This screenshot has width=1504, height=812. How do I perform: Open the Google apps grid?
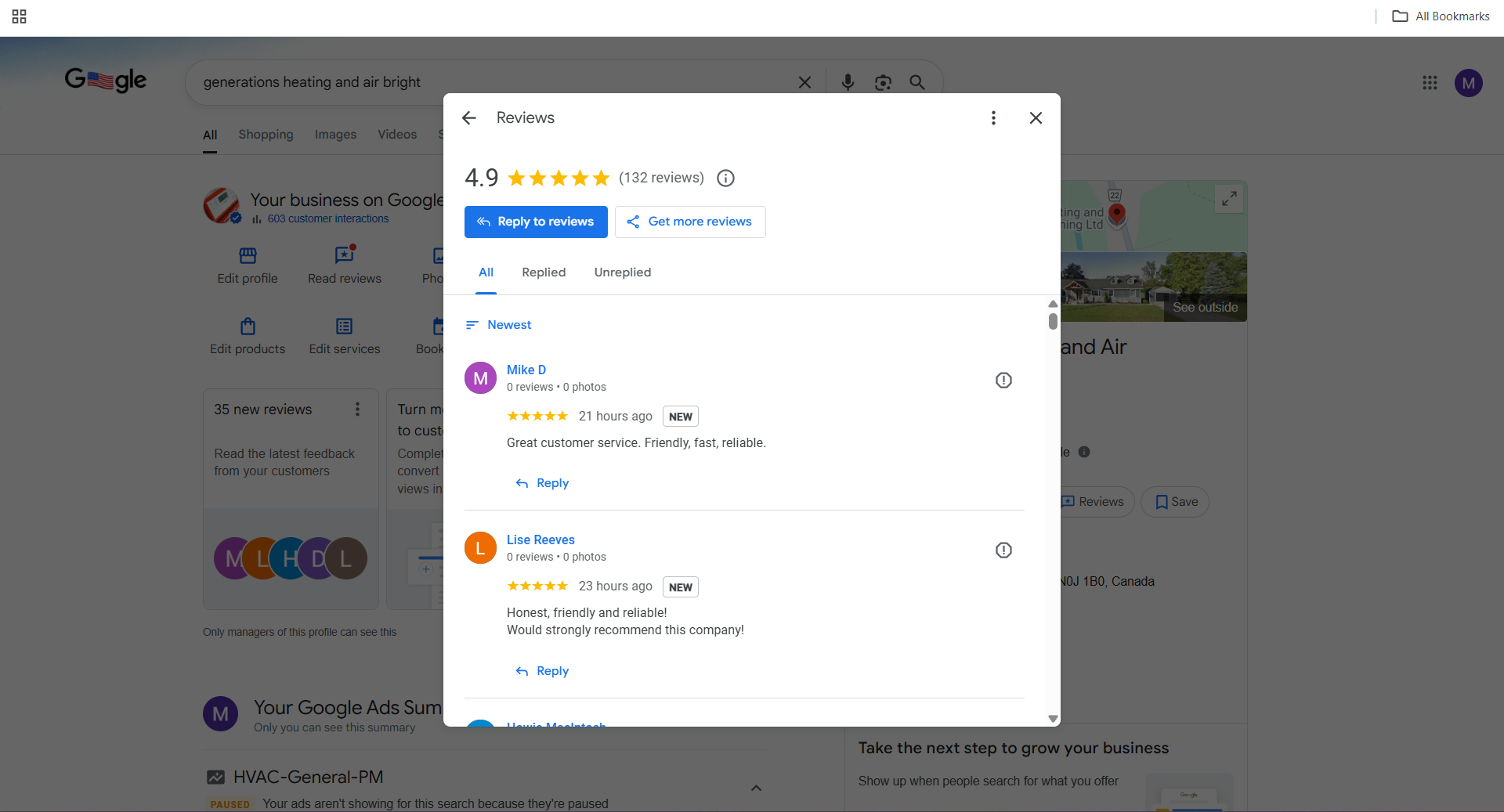pyautogui.click(x=1430, y=82)
